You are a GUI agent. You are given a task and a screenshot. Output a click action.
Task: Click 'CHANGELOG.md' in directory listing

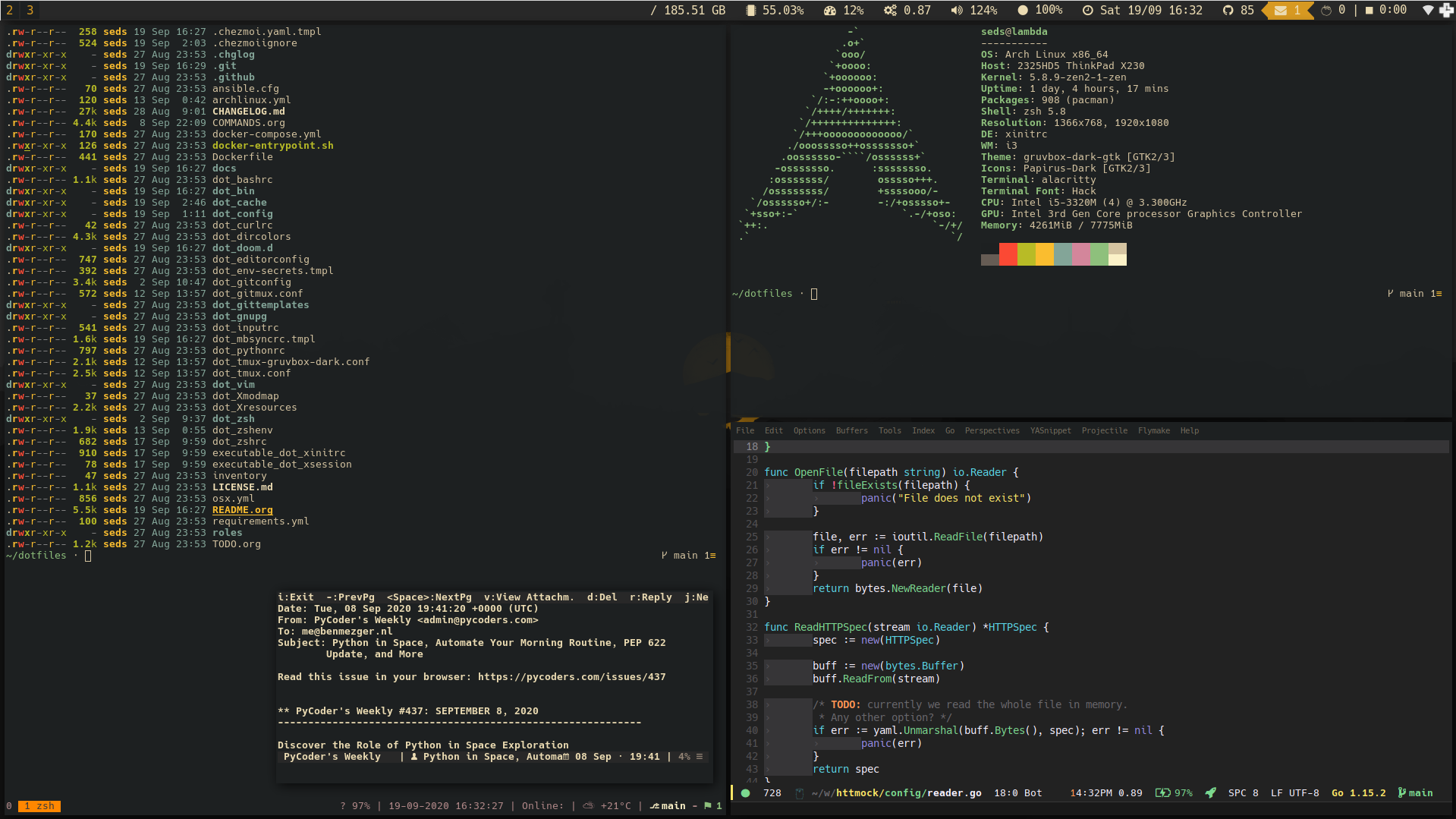(248, 112)
